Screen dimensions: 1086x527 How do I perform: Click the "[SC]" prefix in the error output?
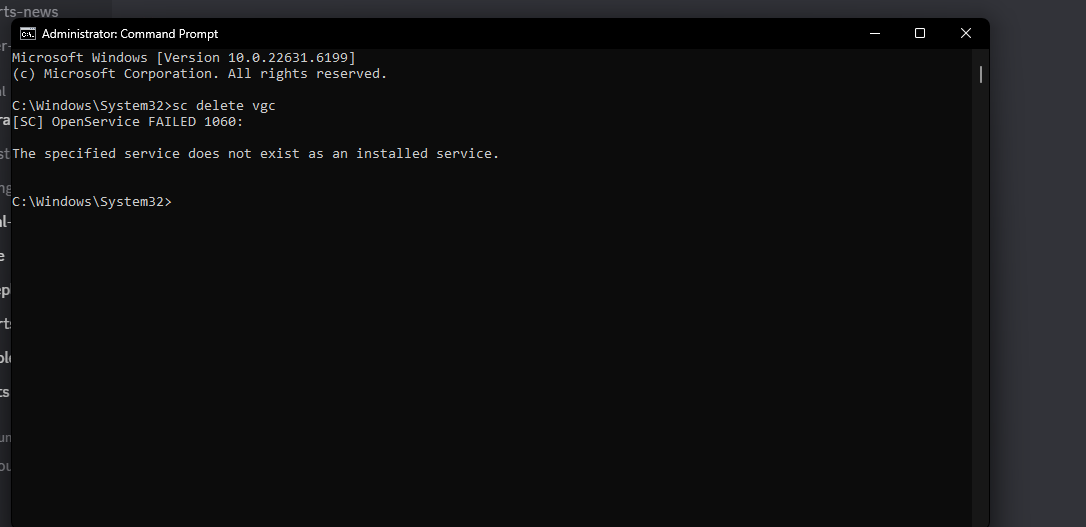pos(28,122)
